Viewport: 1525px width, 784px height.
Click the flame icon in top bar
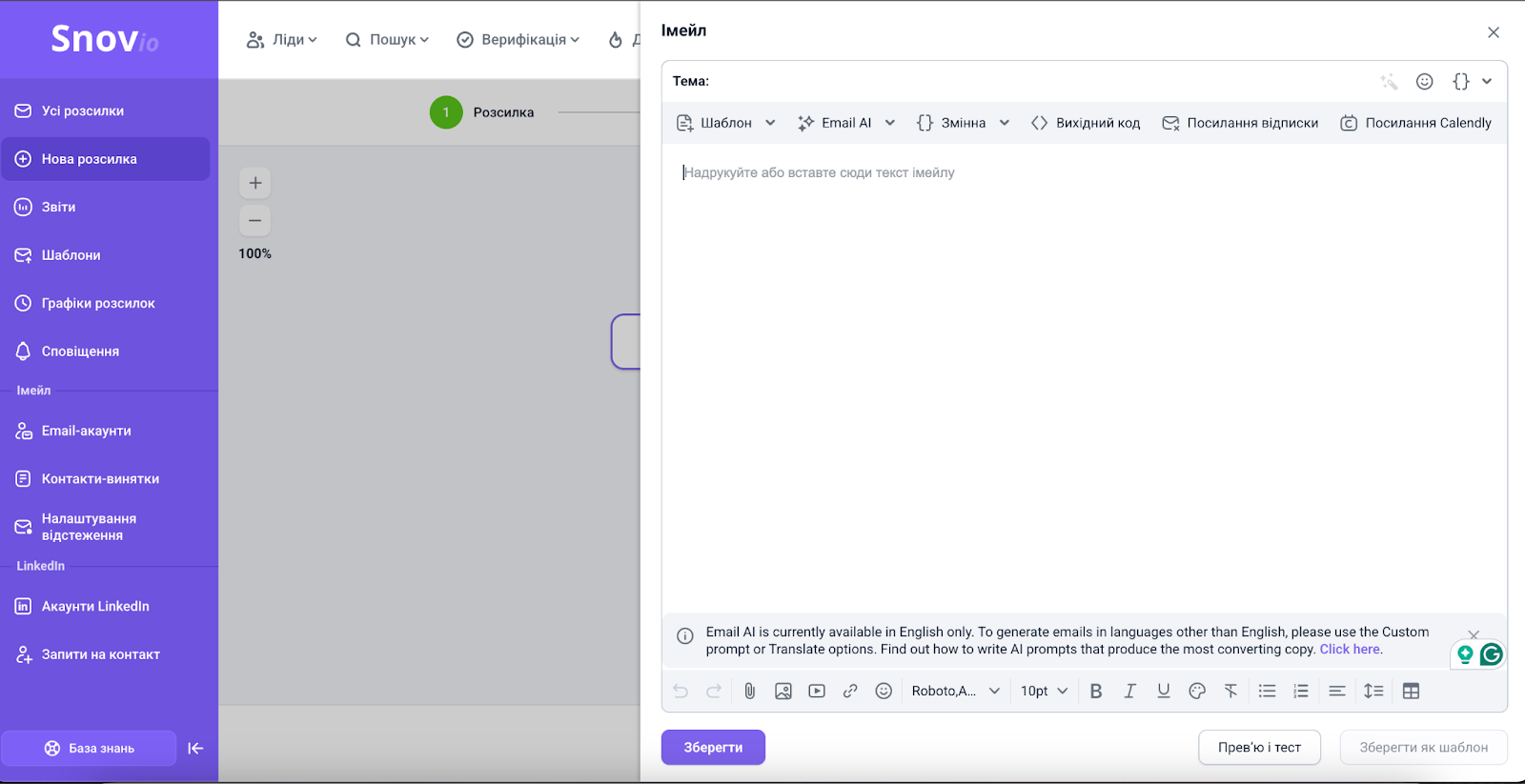616,40
